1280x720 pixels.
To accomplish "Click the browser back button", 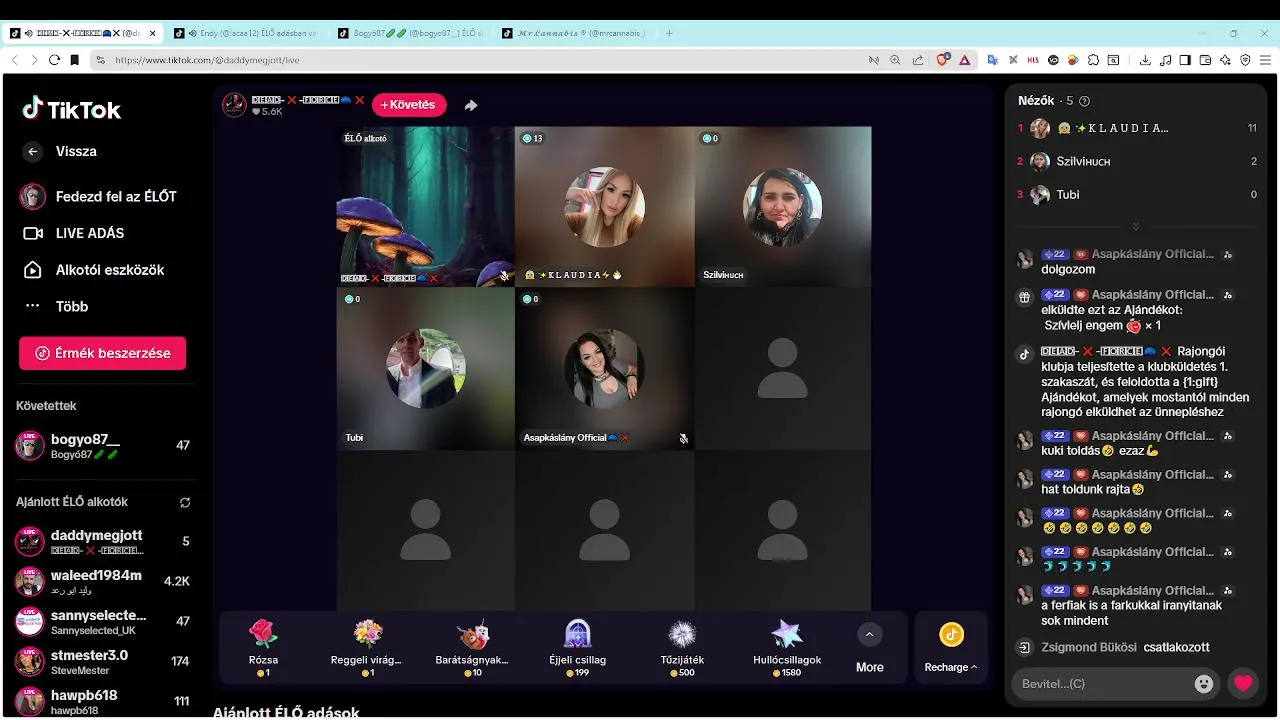I will point(15,60).
